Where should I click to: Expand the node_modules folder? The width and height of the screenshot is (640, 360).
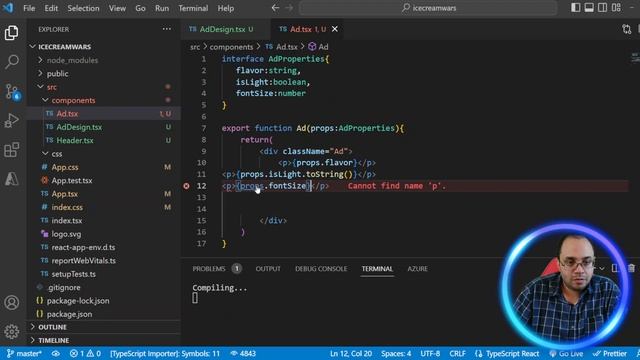click(x=72, y=60)
